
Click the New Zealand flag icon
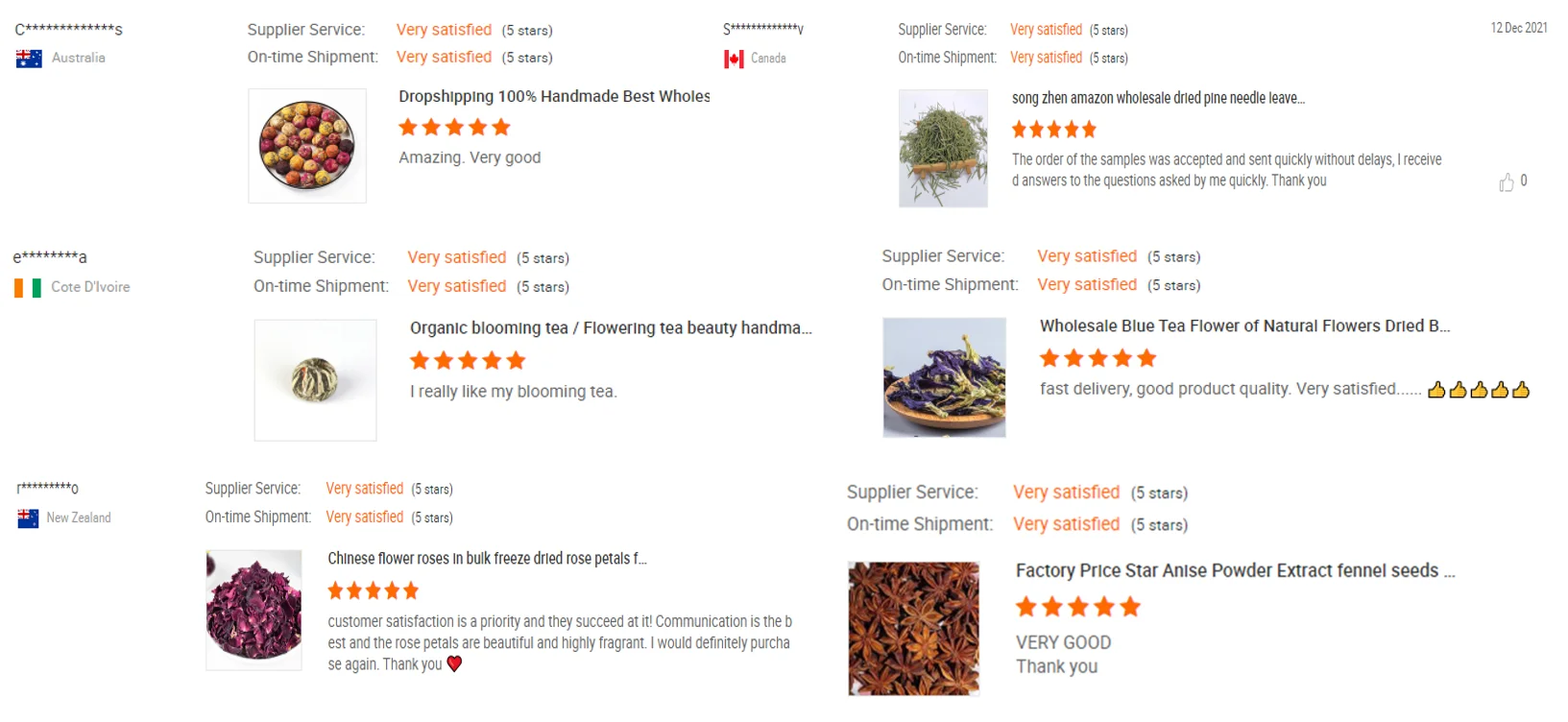pos(28,518)
